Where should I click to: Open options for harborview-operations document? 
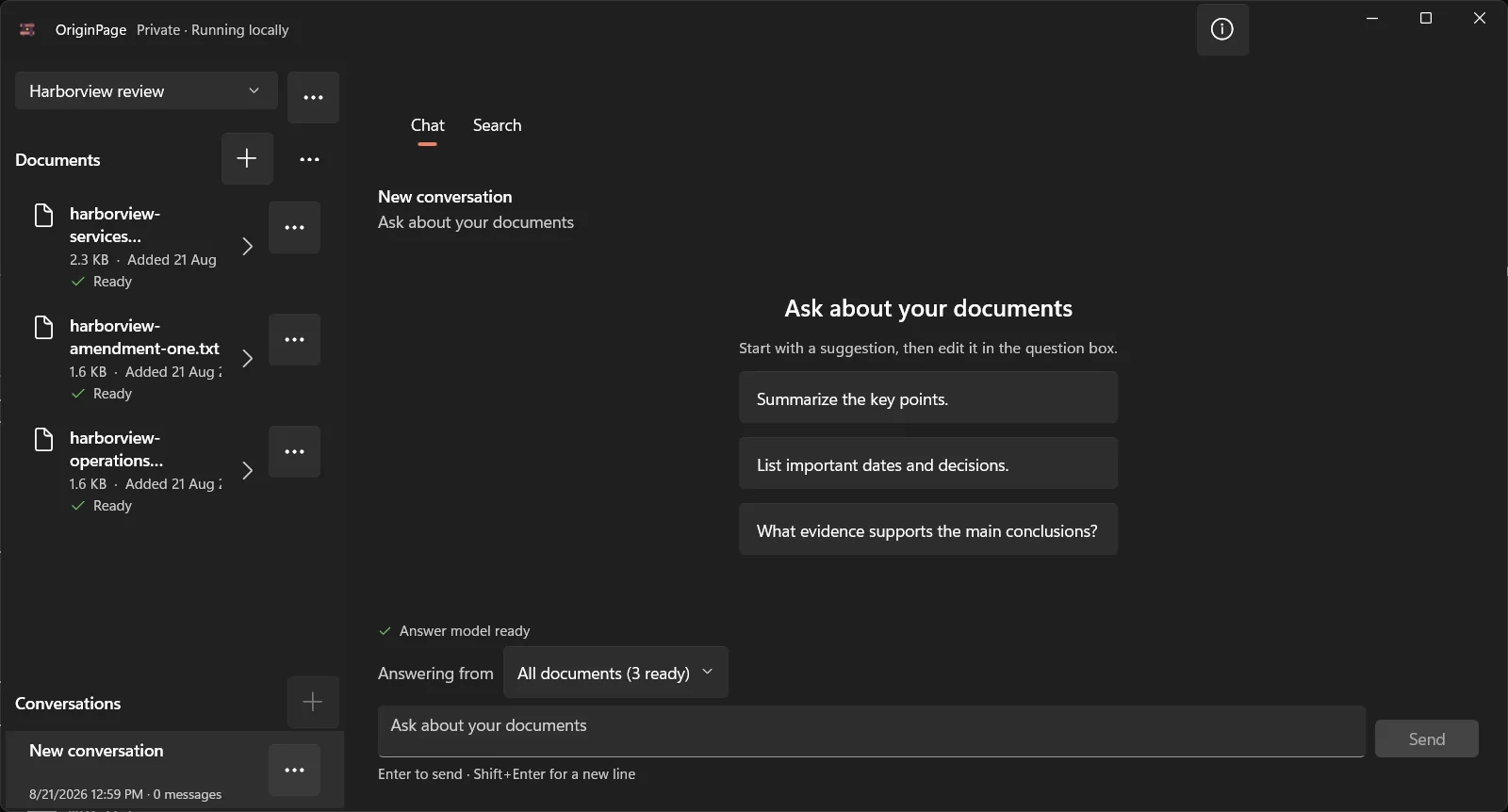coord(294,451)
